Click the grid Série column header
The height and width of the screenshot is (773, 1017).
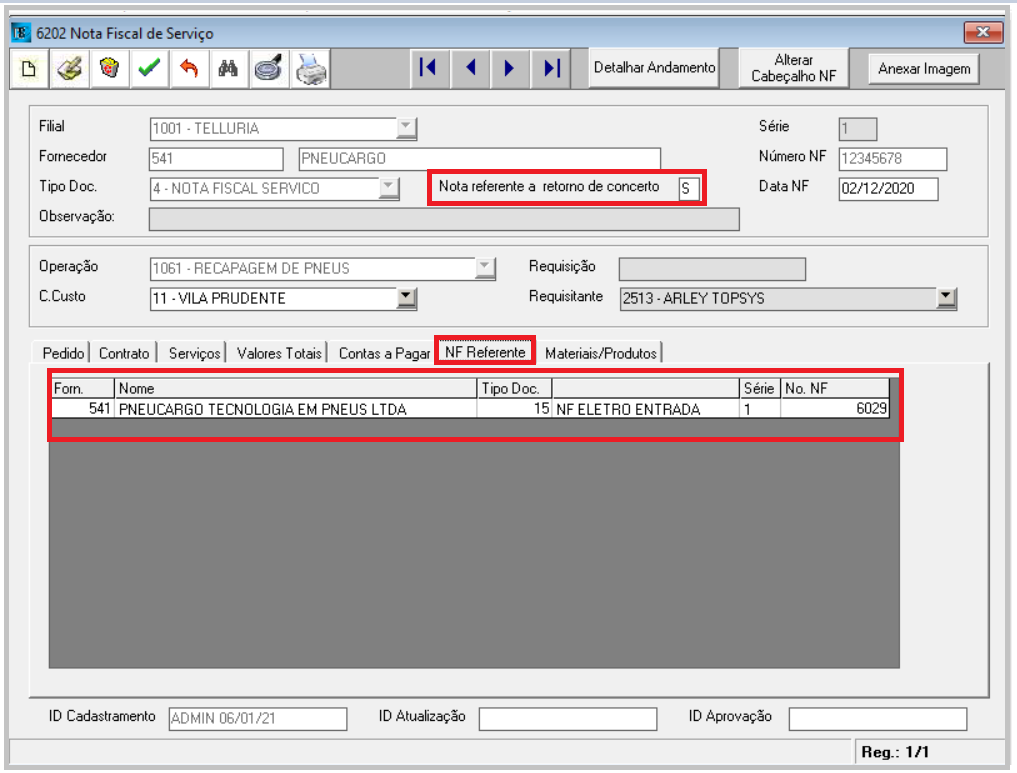[760, 388]
